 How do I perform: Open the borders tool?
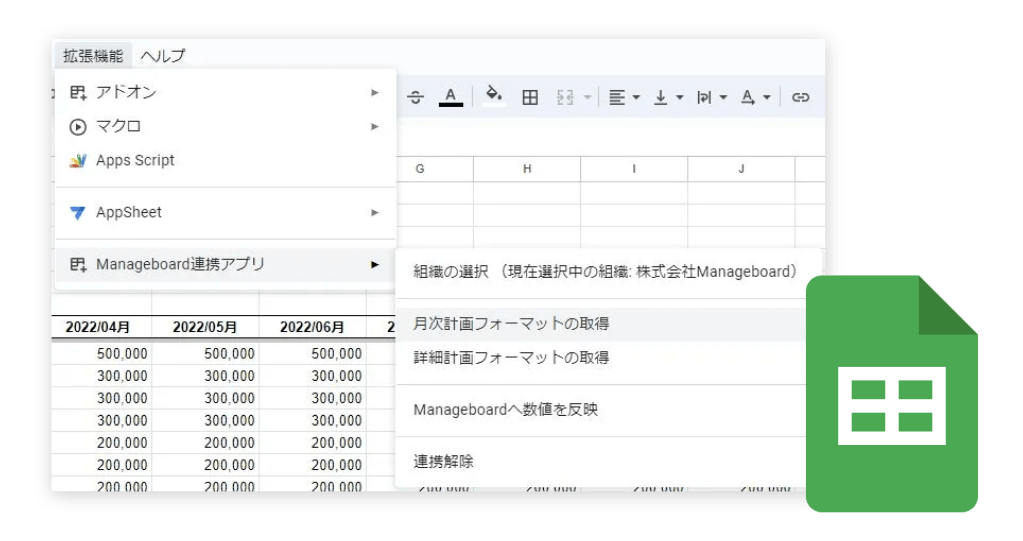[530, 98]
